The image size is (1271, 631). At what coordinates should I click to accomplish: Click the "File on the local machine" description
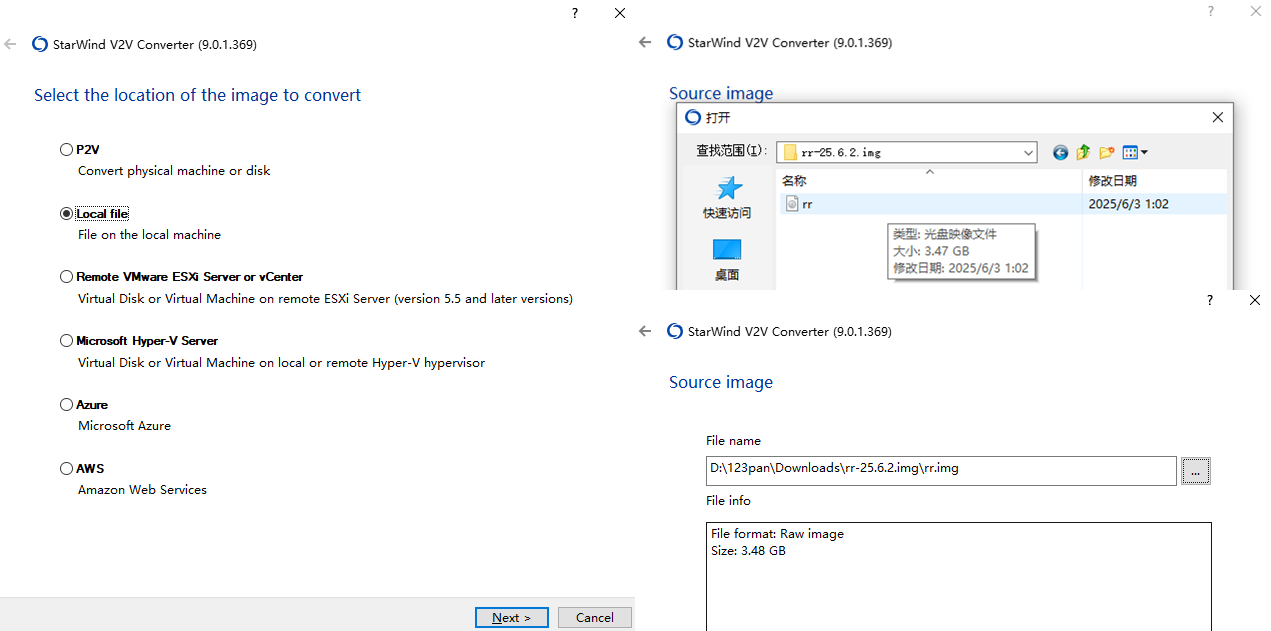[x=149, y=235]
